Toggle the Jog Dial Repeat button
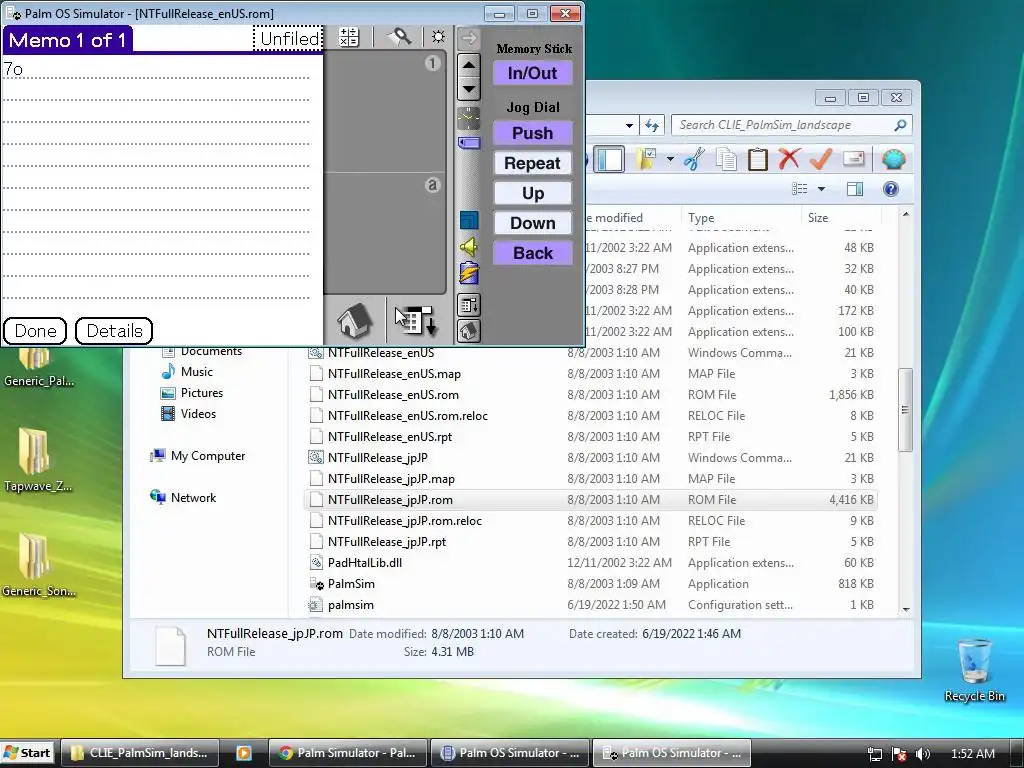Screen dimensions: 1024x768 [533, 163]
